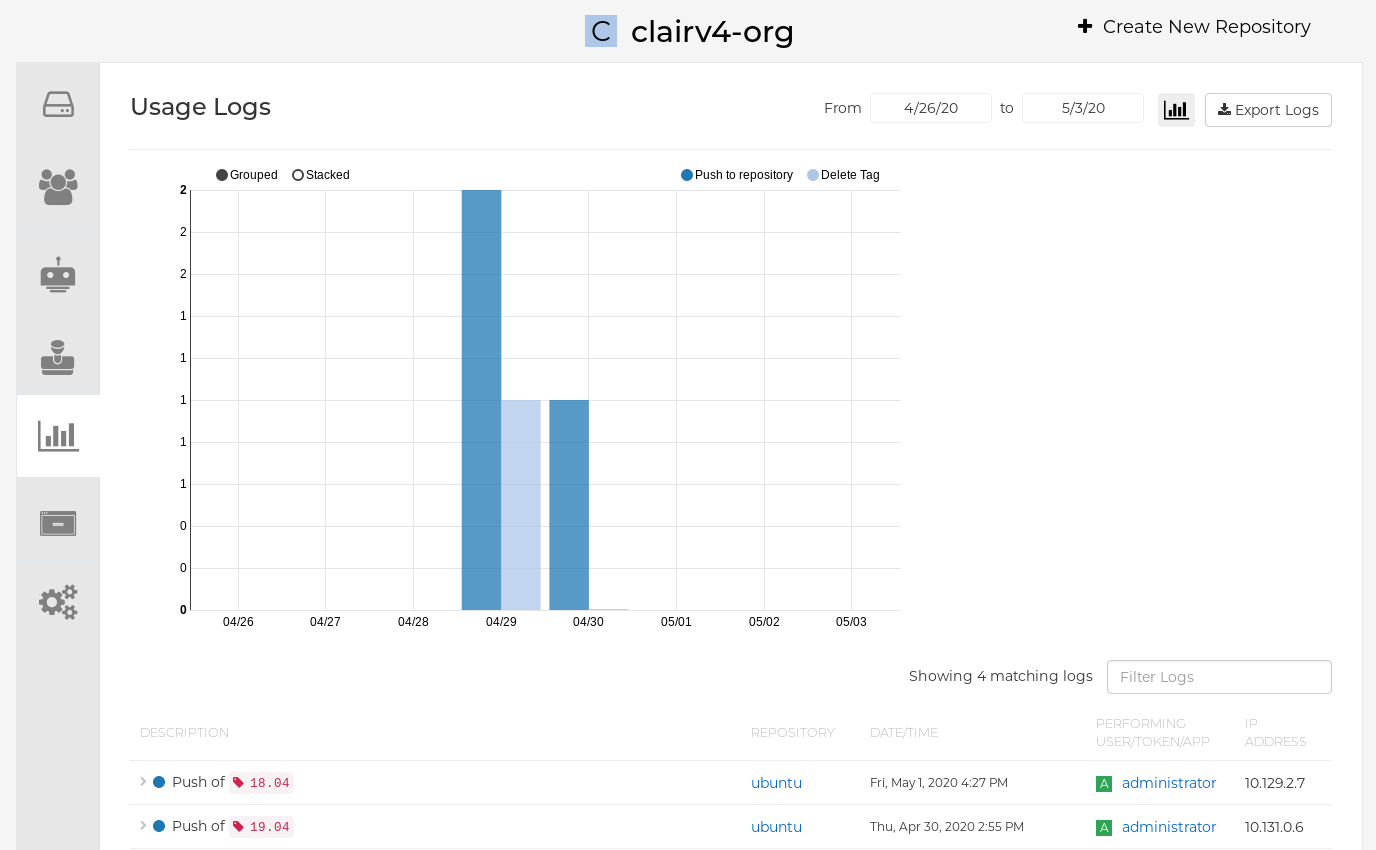
Task: Open the to date picker 5/3/20
Action: click(1082, 108)
